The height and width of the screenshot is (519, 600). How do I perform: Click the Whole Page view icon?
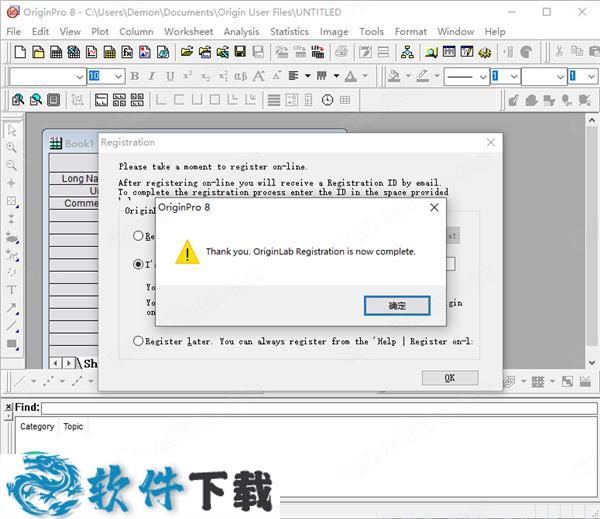pos(53,100)
